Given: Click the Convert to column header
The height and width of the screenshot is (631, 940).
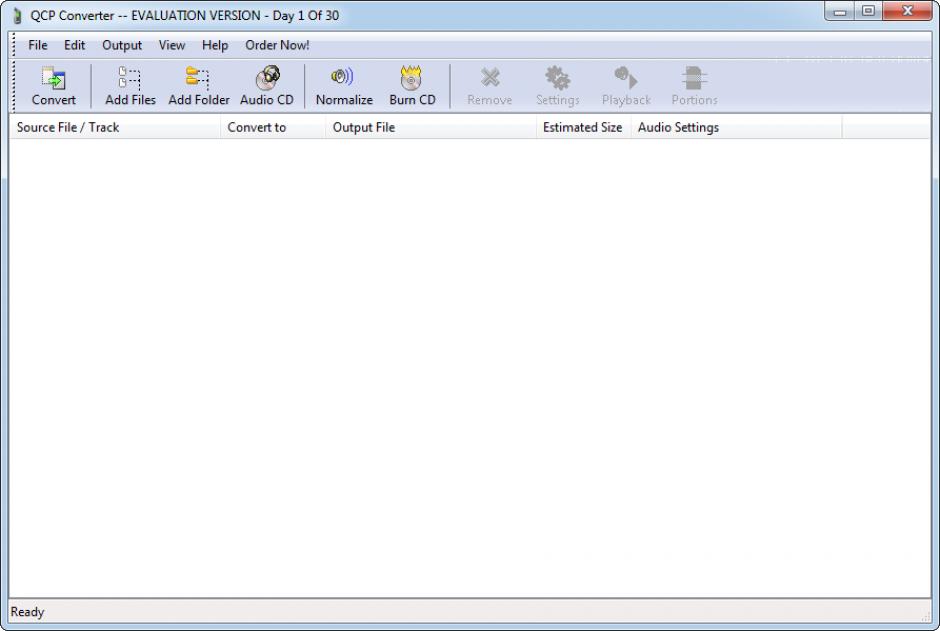Looking at the screenshot, I should pos(273,127).
